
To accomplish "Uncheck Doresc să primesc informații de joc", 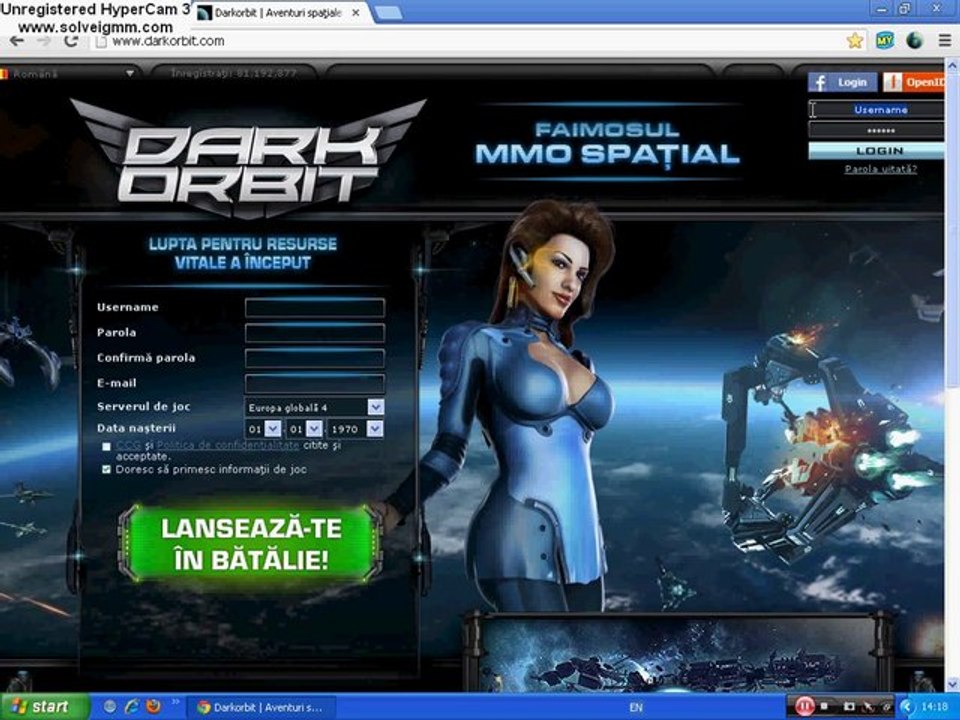I will [x=107, y=470].
